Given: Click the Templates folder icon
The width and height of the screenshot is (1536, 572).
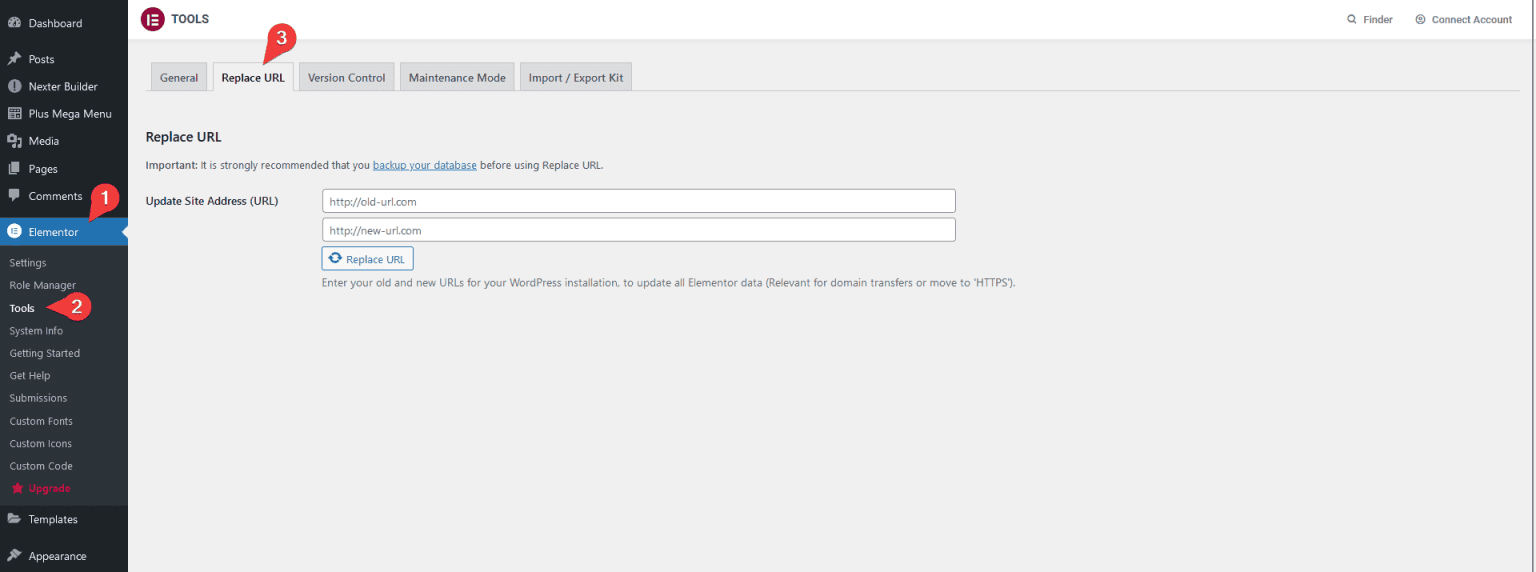Looking at the screenshot, I should (15, 519).
